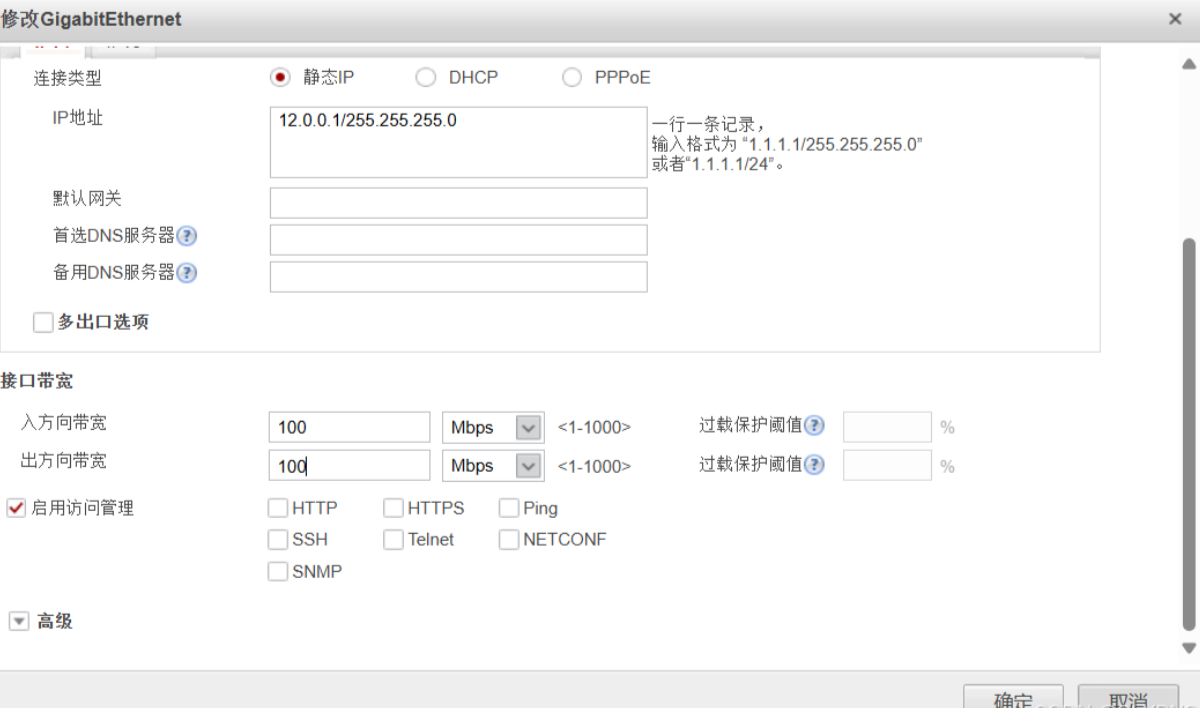
Task: Open help for preferred DNS server
Action: (187, 236)
